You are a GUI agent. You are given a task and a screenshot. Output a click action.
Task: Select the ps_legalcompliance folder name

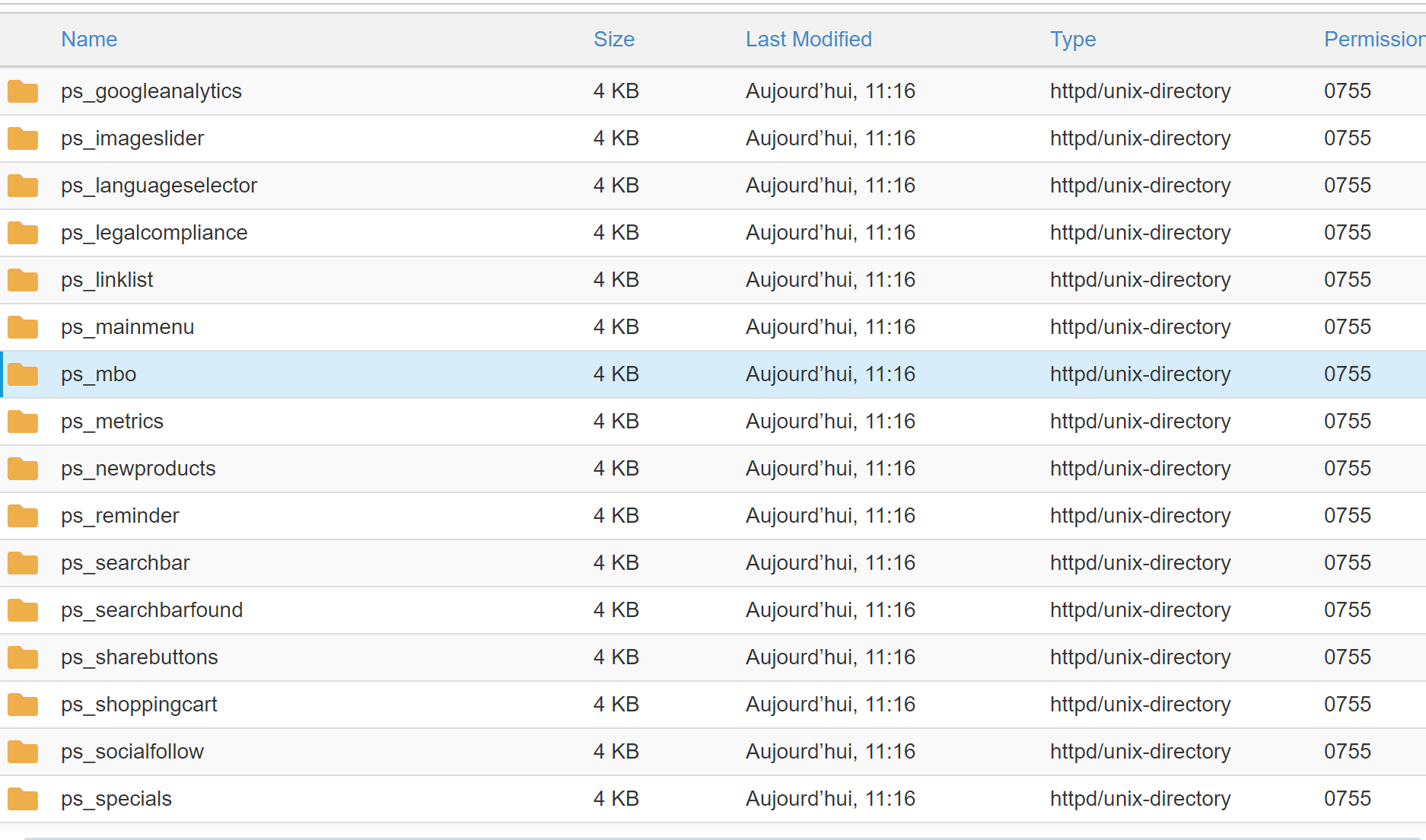(x=154, y=233)
